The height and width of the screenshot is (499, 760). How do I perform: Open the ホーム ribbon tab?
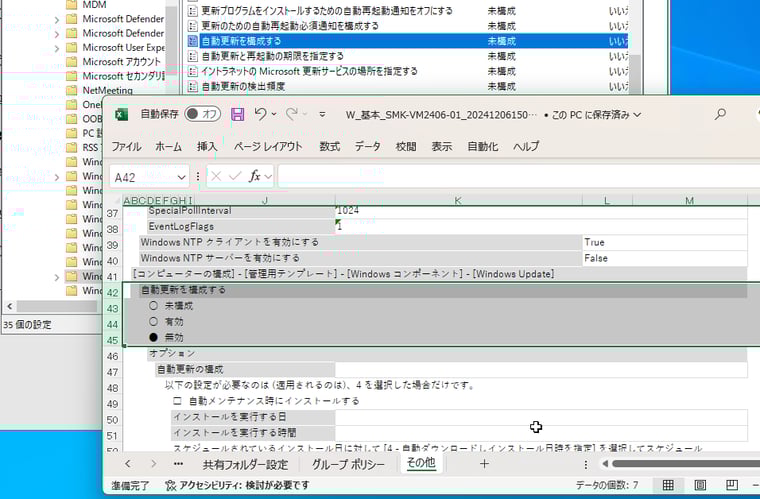pos(169,146)
